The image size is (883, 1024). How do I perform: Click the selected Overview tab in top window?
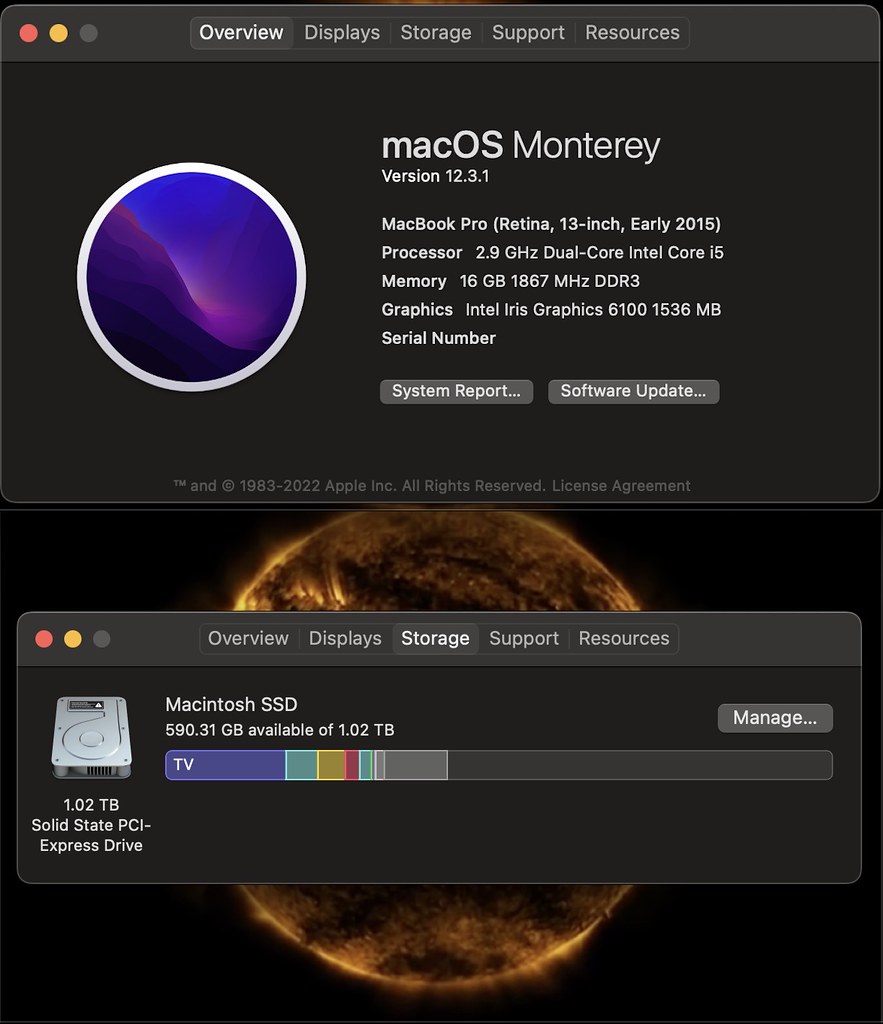click(x=241, y=33)
